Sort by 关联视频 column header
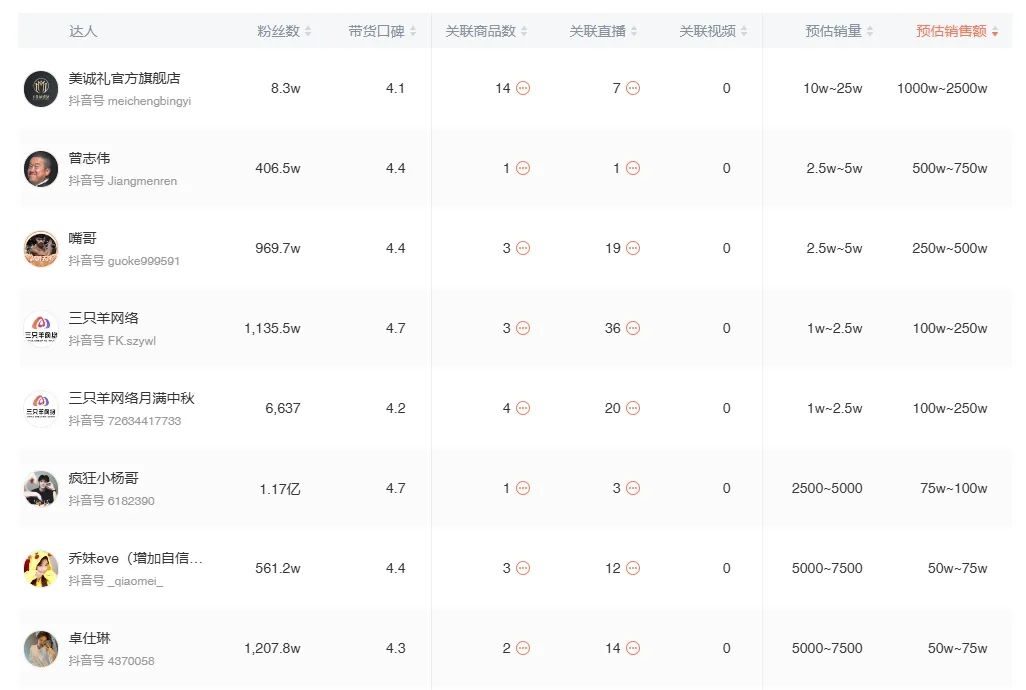 [x=713, y=31]
